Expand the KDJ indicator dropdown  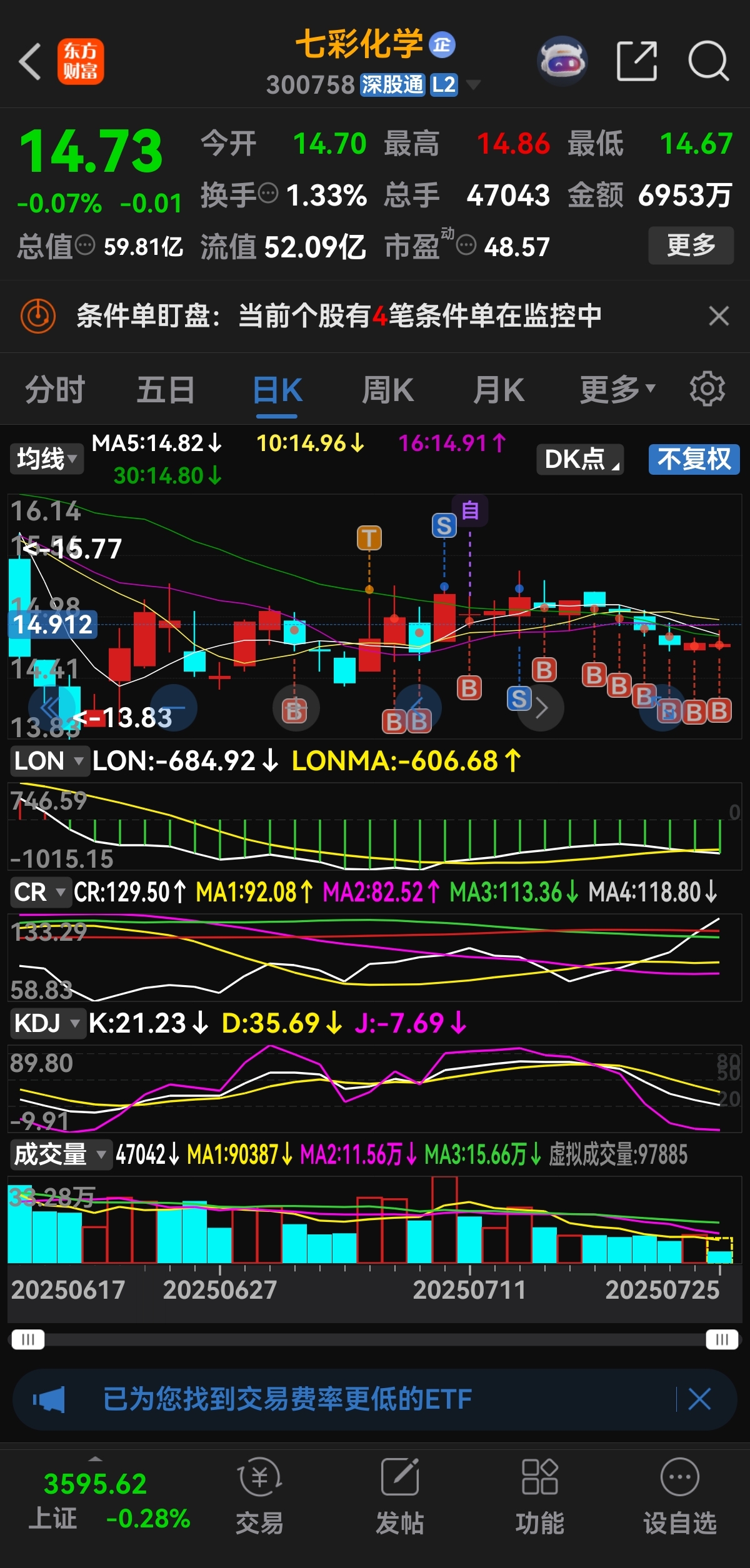47,1023
